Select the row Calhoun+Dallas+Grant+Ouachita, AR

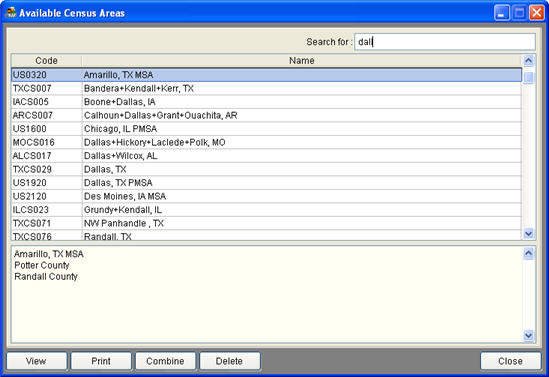tap(266, 116)
